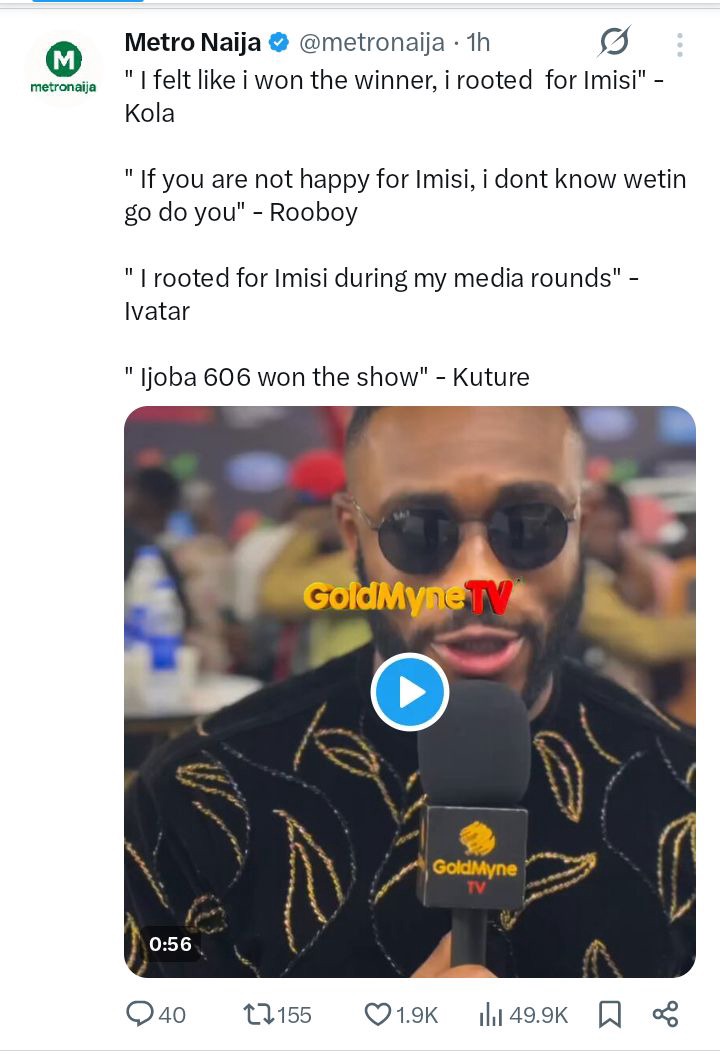The image size is (720, 1055).
Task: Like the post with the heart icon
Action: coord(377,1014)
